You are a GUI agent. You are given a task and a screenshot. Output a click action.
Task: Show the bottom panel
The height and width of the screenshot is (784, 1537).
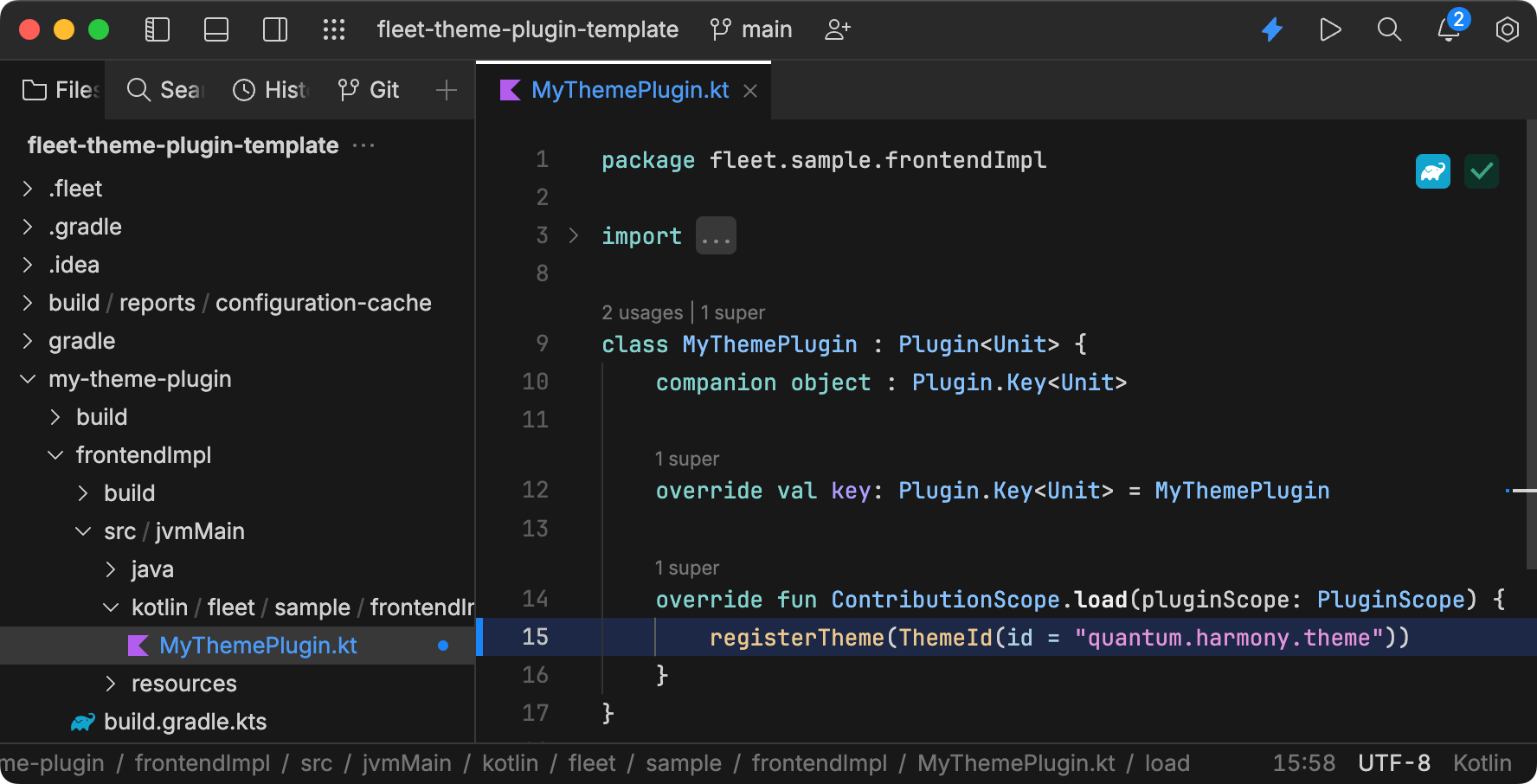(215, 29)
